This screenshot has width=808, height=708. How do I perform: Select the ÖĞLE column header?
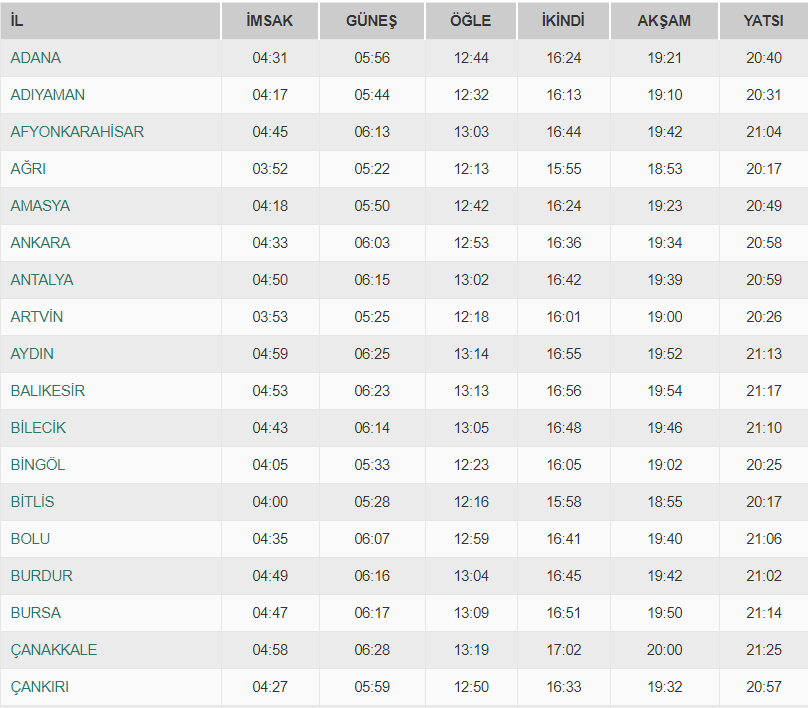click(471, 21)
